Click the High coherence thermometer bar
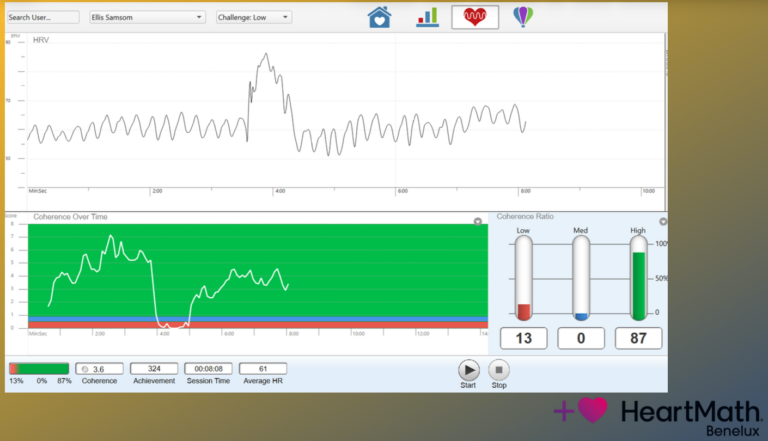The image size is (768, 441). coord(638,278)
